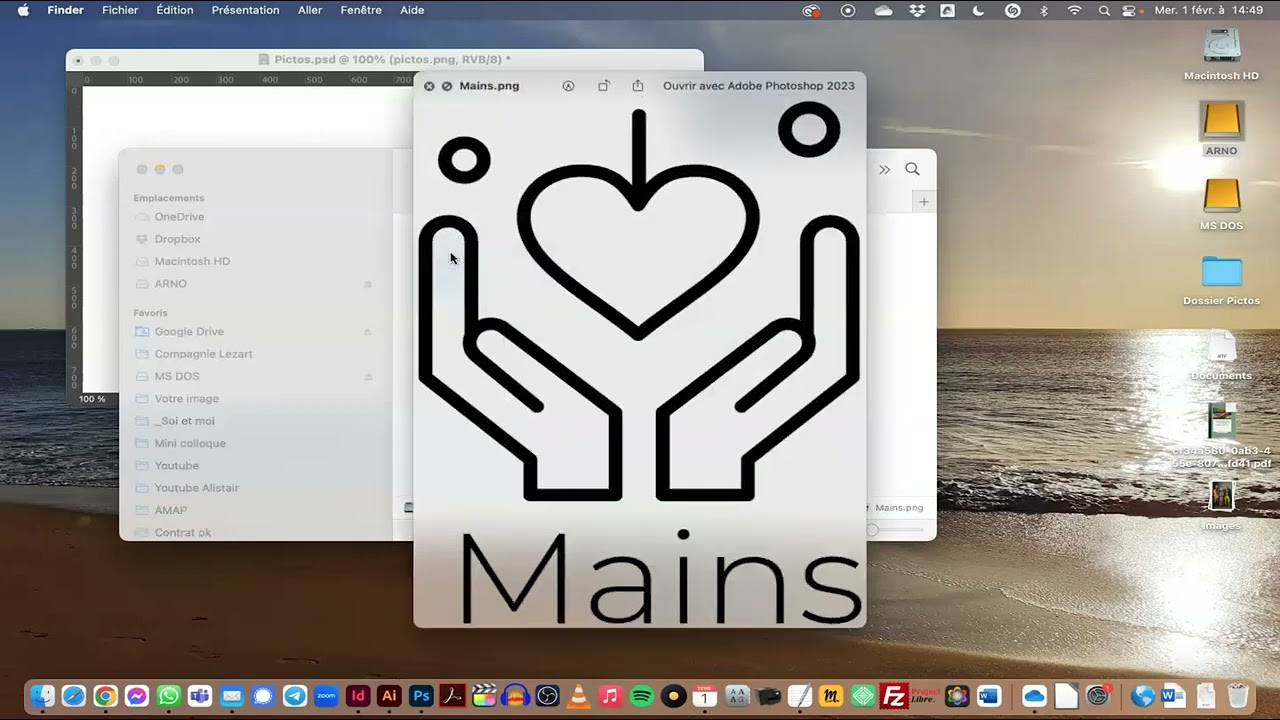Toggle Focus moon icon in menu bar
Image resolution: width=1280 pixels, height=720 pixels.
coord(978,10)
